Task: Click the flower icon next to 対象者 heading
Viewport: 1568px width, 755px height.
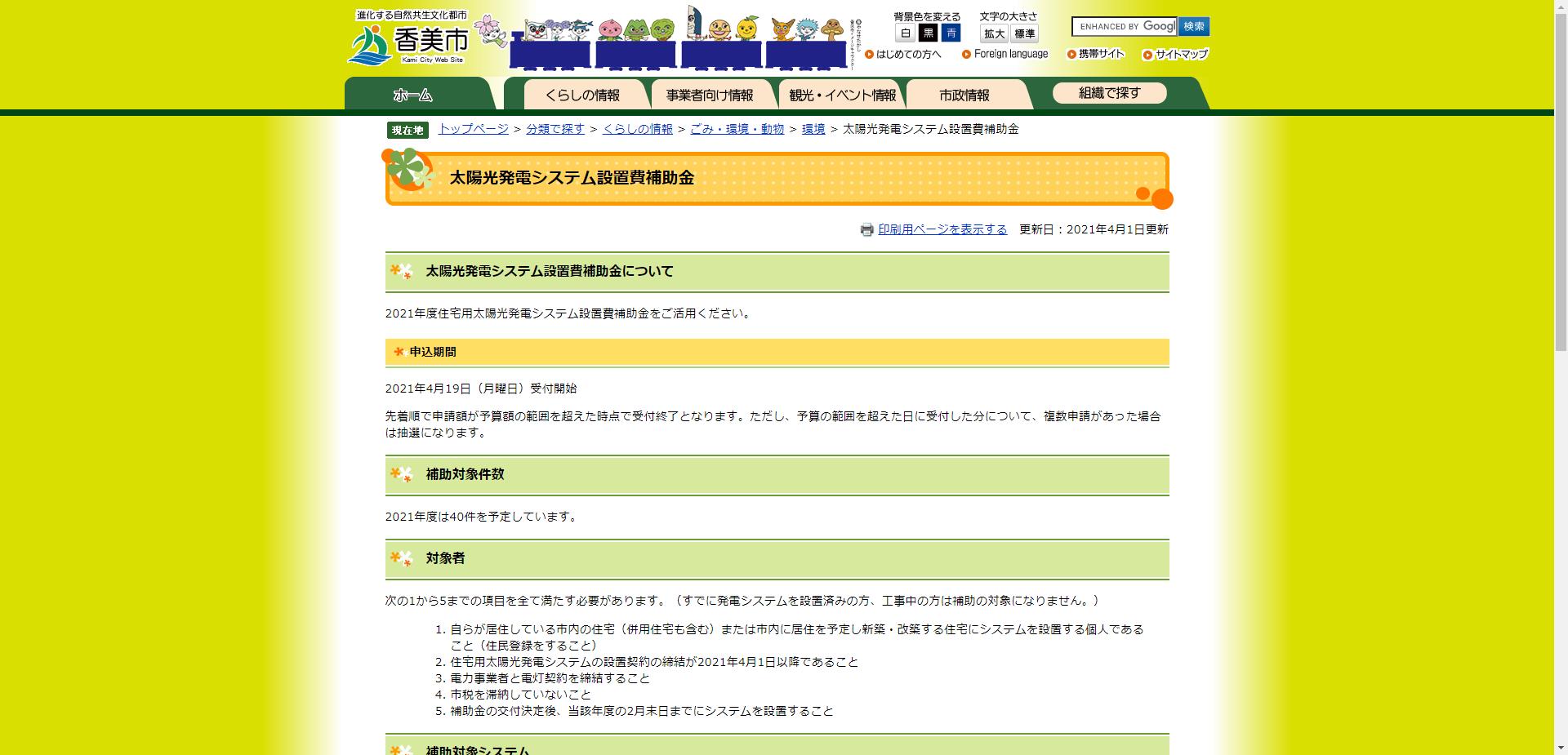Action: point(399,560)
